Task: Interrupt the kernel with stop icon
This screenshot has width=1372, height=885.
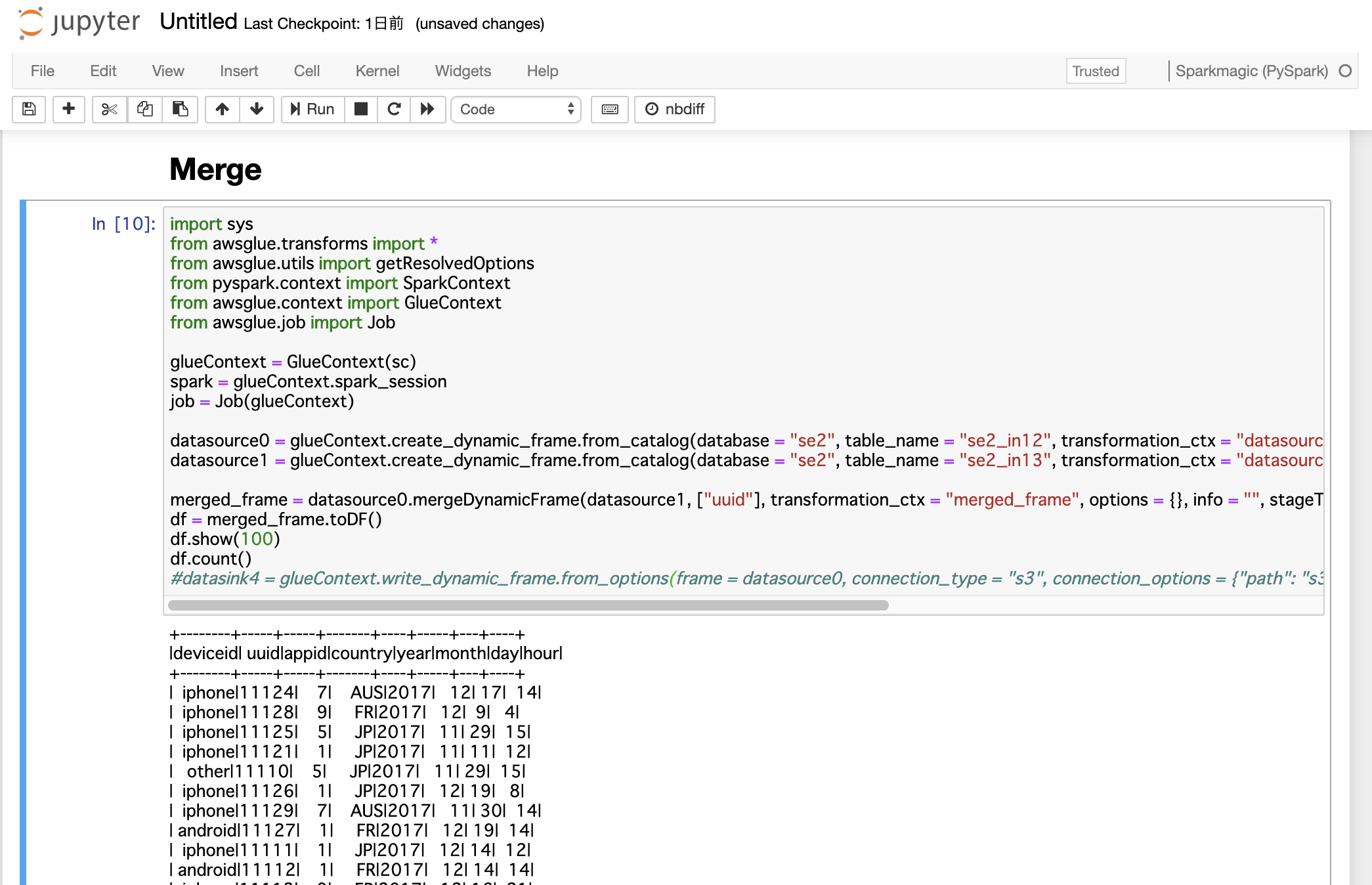Action: 361,109
